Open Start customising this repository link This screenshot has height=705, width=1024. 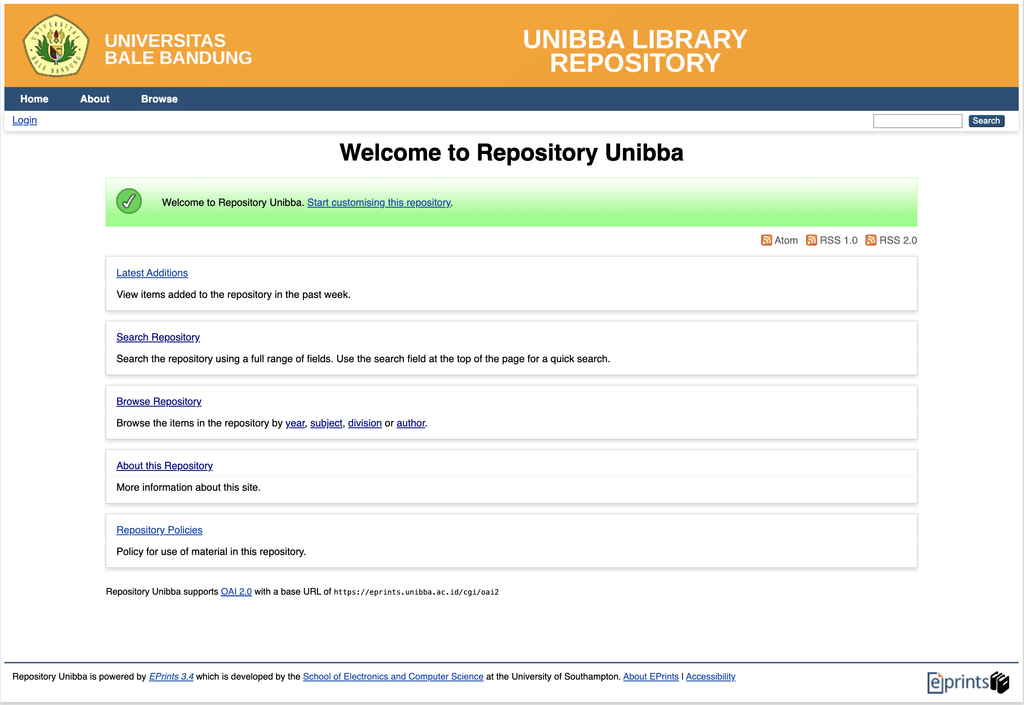379,202
